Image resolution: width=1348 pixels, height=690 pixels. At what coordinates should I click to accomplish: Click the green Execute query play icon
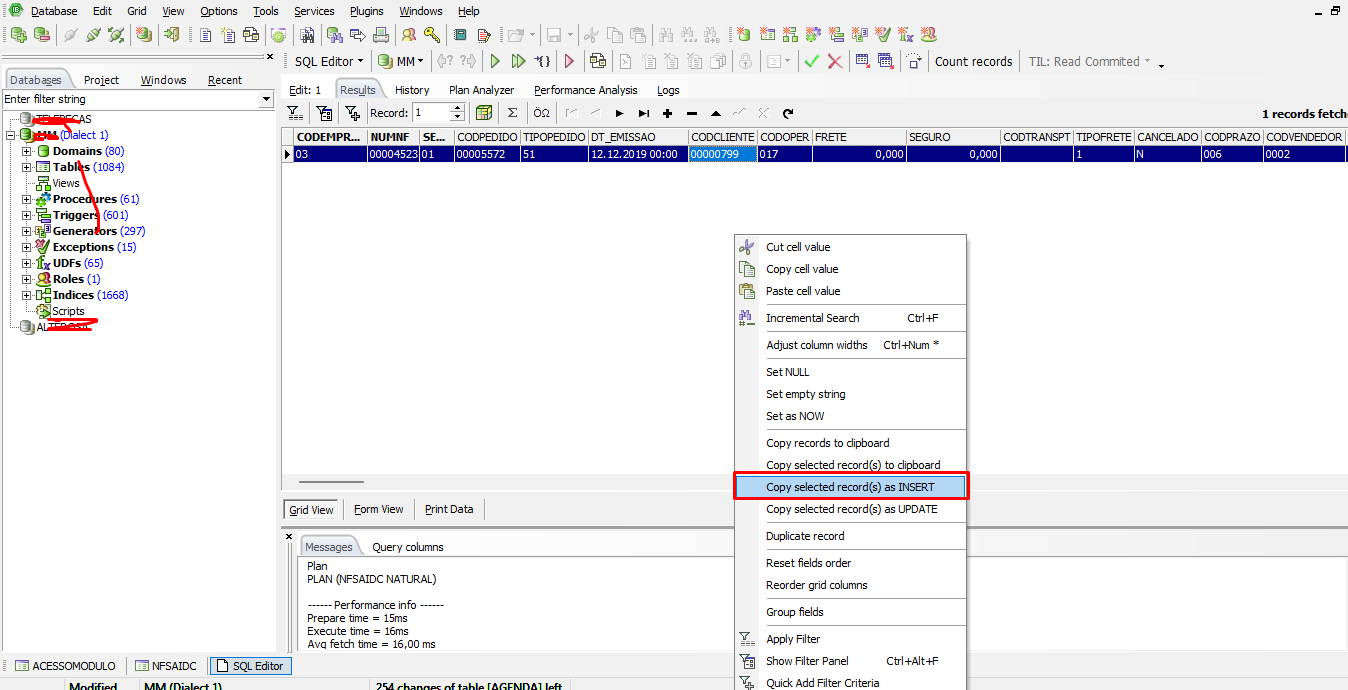(495, 61)
